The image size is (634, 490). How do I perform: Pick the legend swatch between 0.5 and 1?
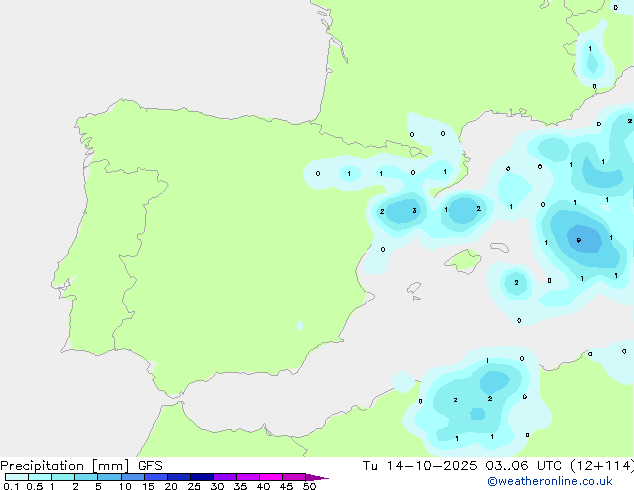click(x=40, y=477)
